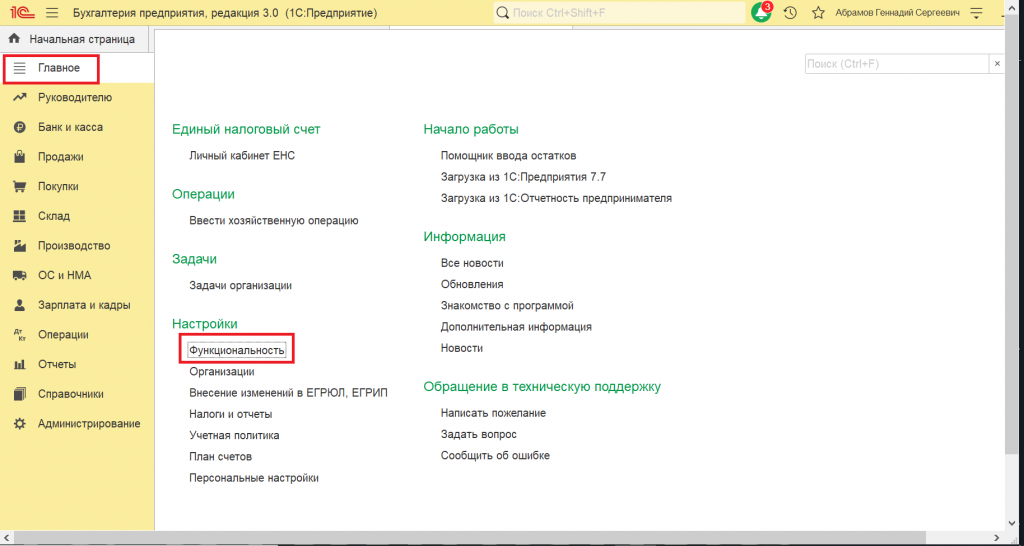1024x546 pixels.
Task: Click the Банк и касса ruble icon
Action: 20,127
